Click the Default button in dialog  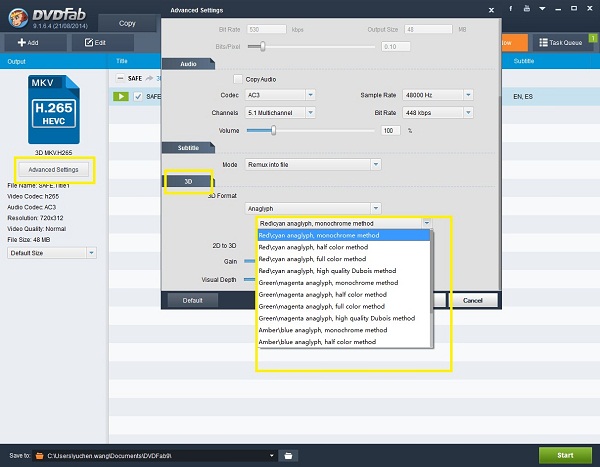pyautogui.click(x=192, y=300)
